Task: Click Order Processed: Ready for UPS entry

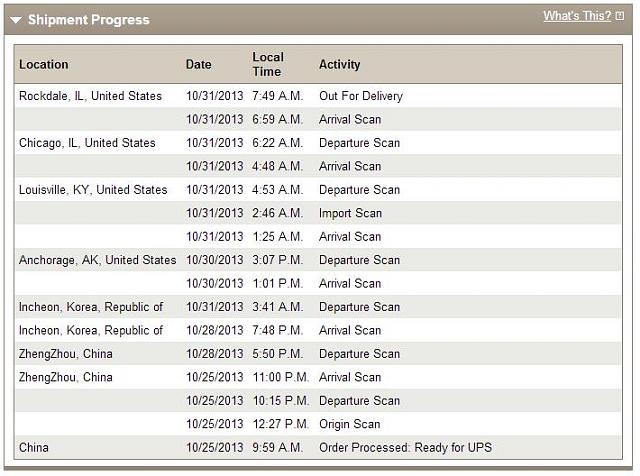Action: (x=405, y=447)
